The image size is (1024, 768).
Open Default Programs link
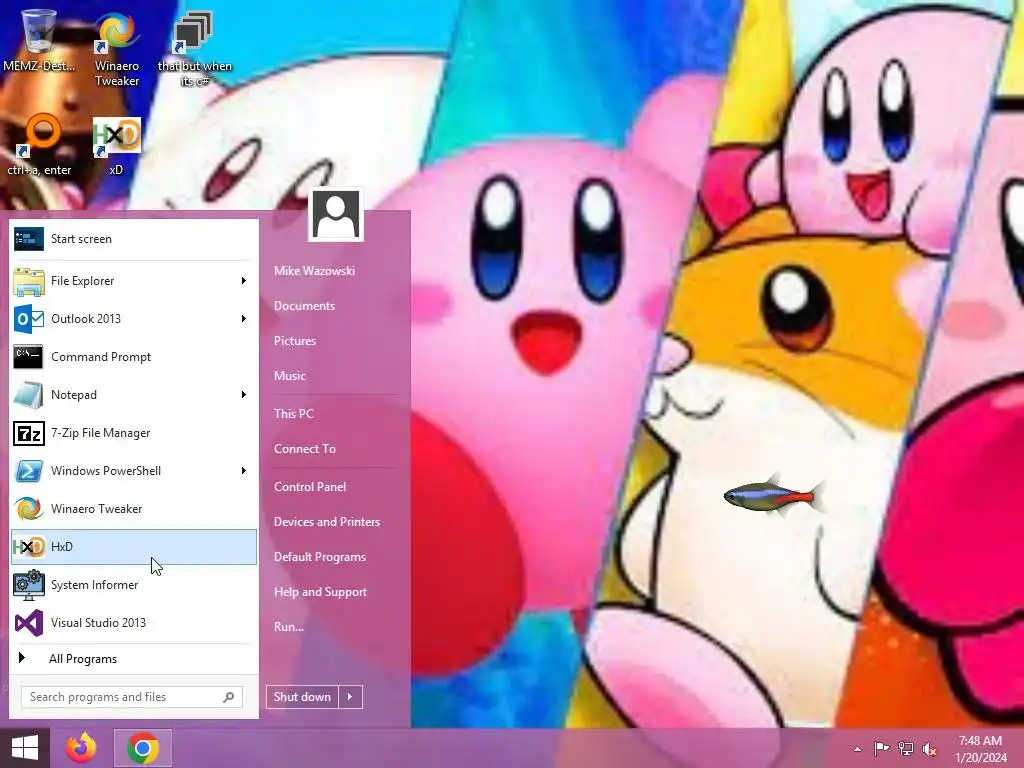320,557
